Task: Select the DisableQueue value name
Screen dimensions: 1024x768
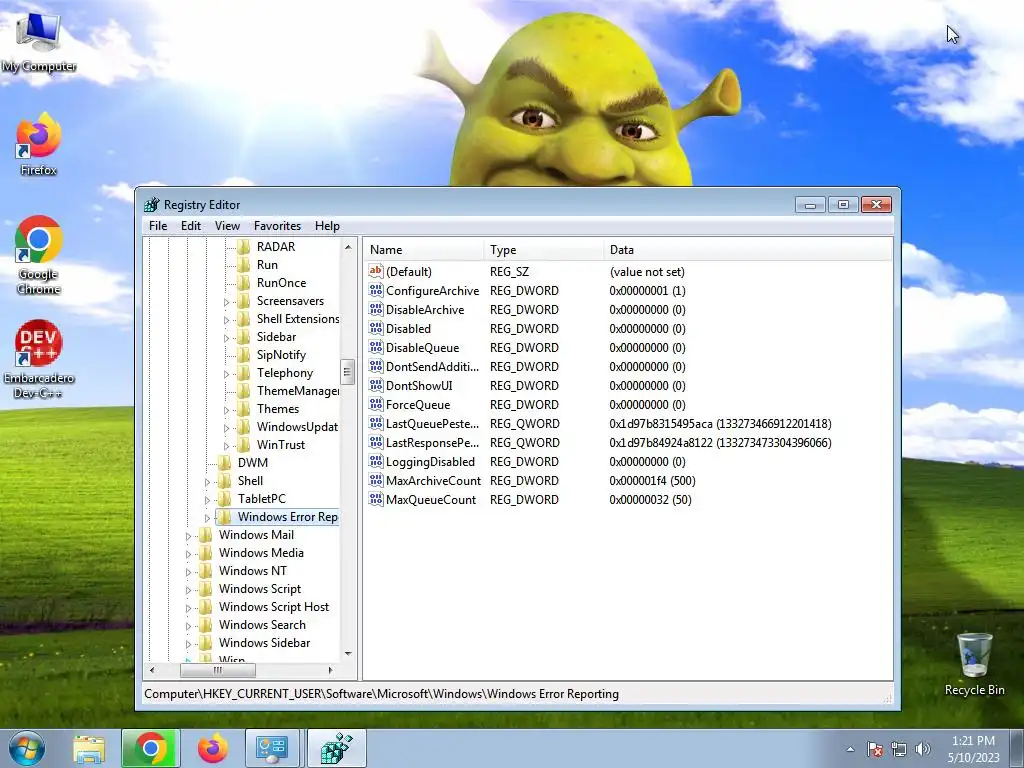Action: 423,348
